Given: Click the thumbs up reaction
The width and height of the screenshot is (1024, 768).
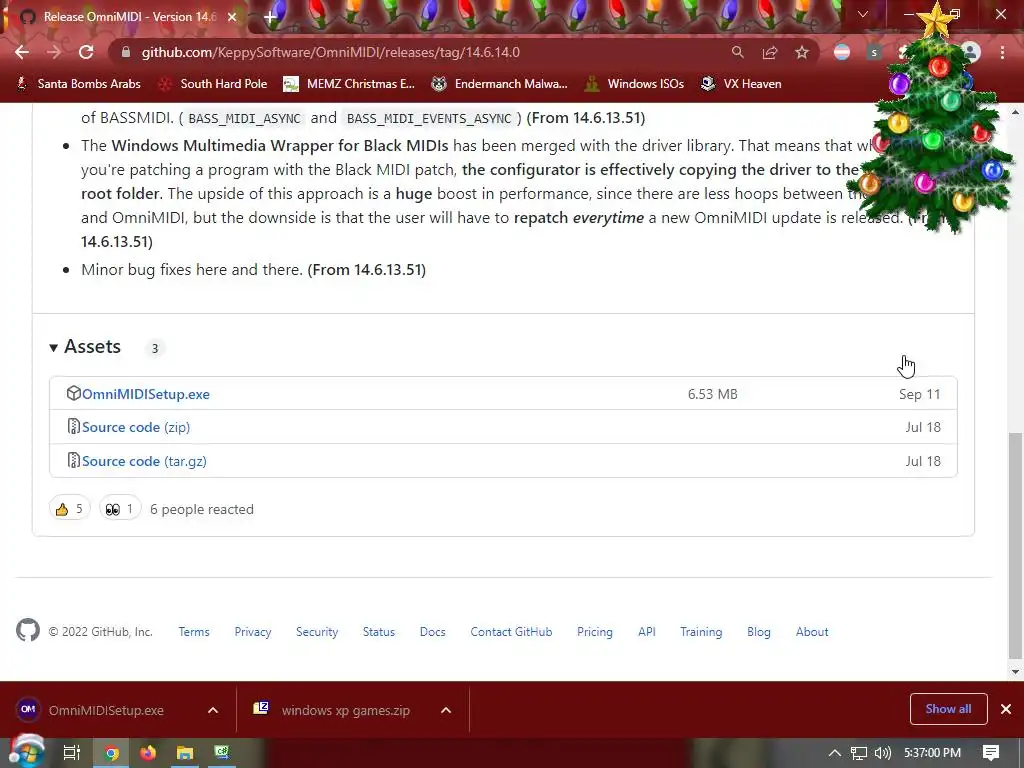Looking at the screenshot, I should (69, 509).
